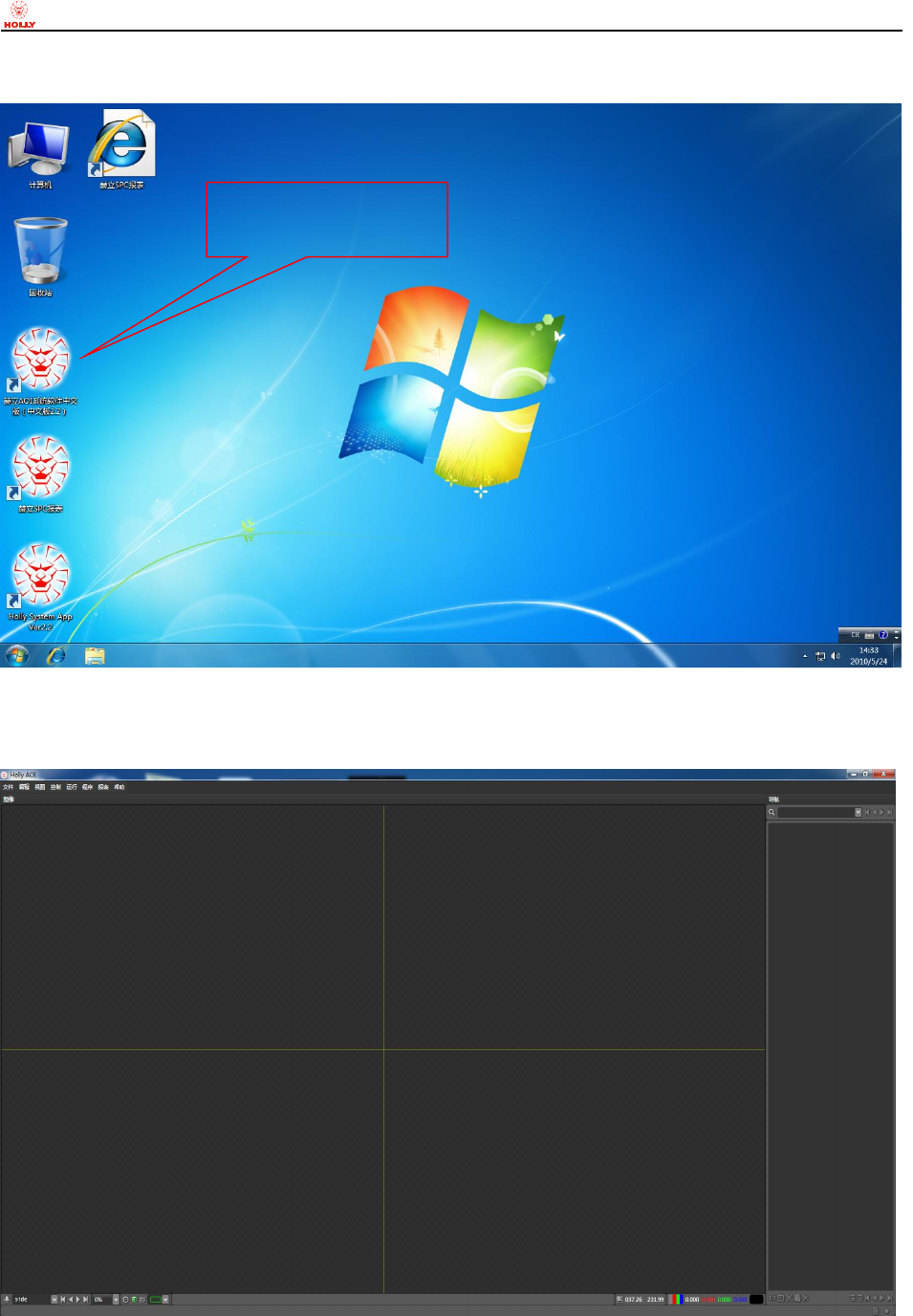This screenshot has width=913, height=1316.
Task: Click the search magnifier icon in right panel
Action: (772, 812)
